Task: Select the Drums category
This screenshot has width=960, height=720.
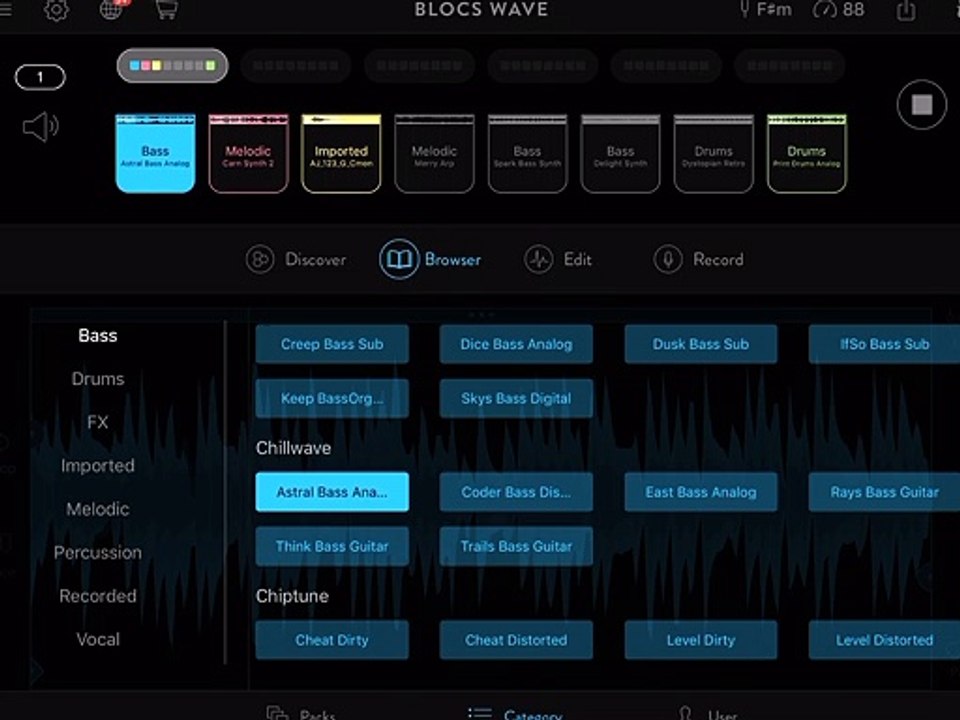Action: tap(98, 379)
